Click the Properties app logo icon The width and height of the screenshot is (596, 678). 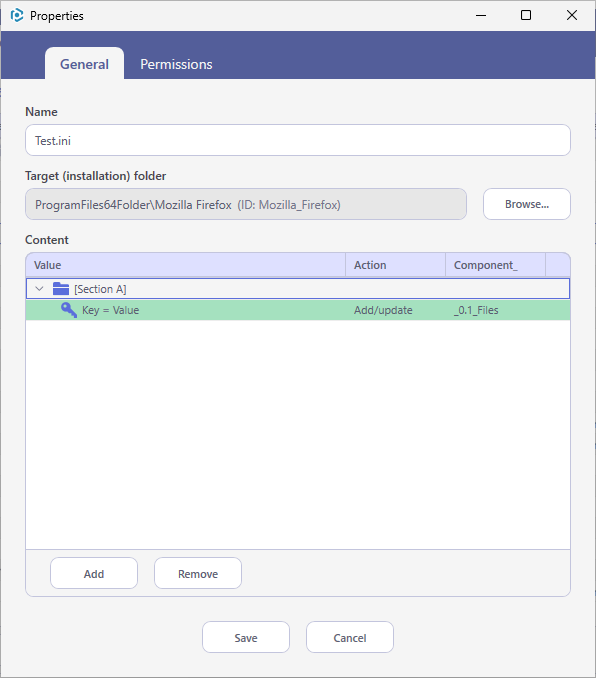click(x=17, y=16)
